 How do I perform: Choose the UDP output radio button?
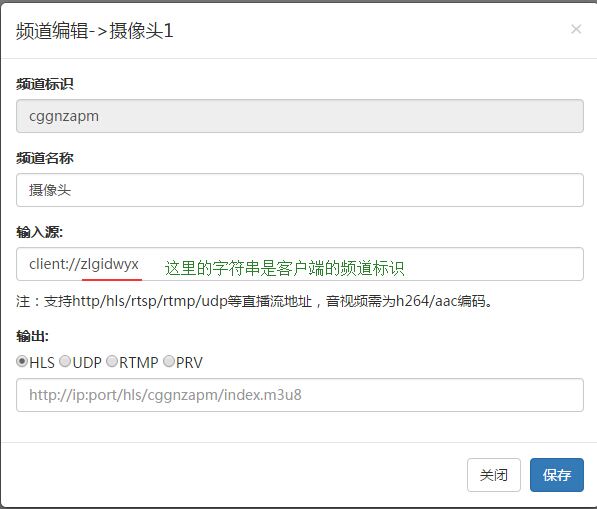coord(65,361)
